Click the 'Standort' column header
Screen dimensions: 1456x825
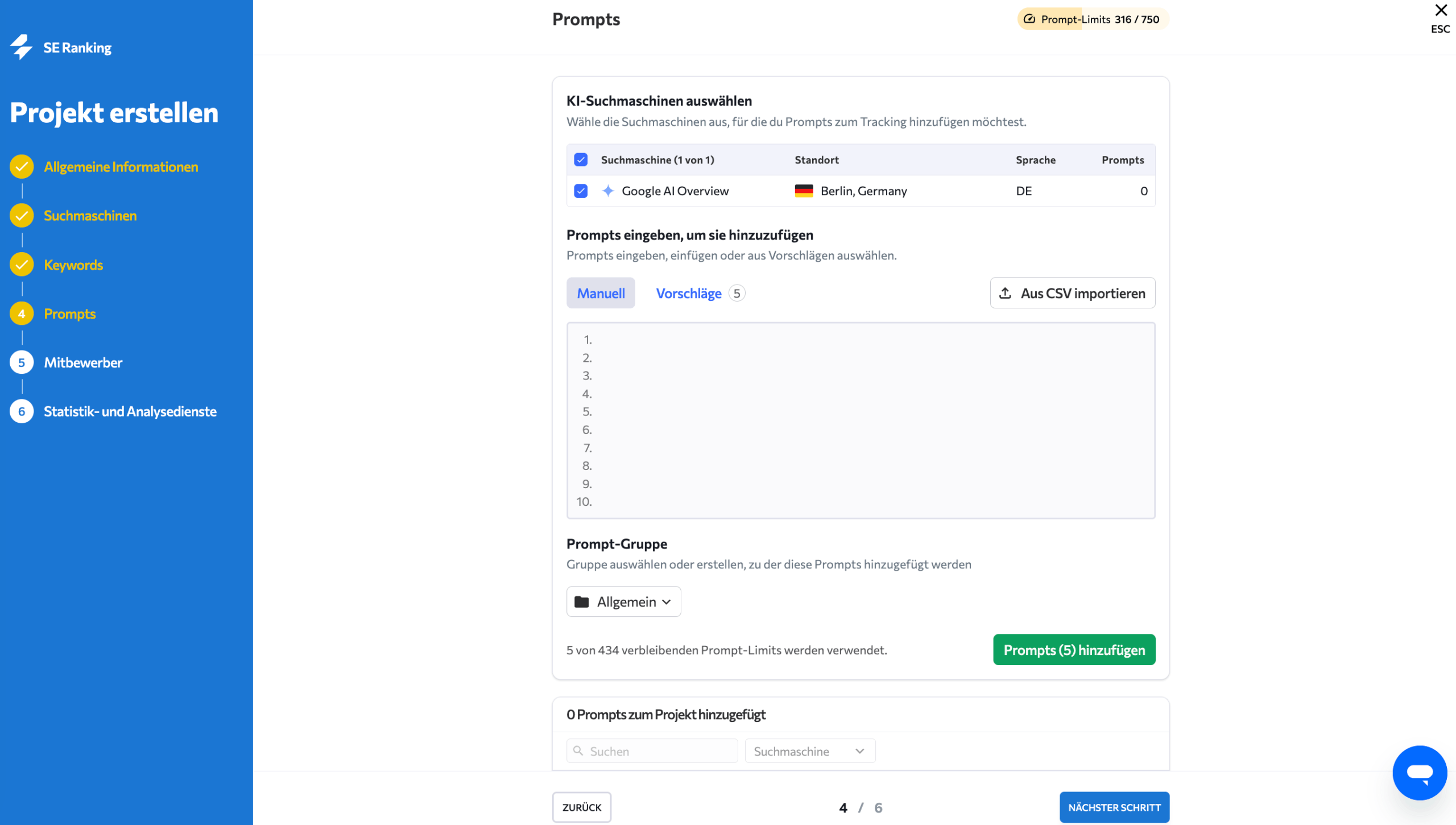pos(816,160)
